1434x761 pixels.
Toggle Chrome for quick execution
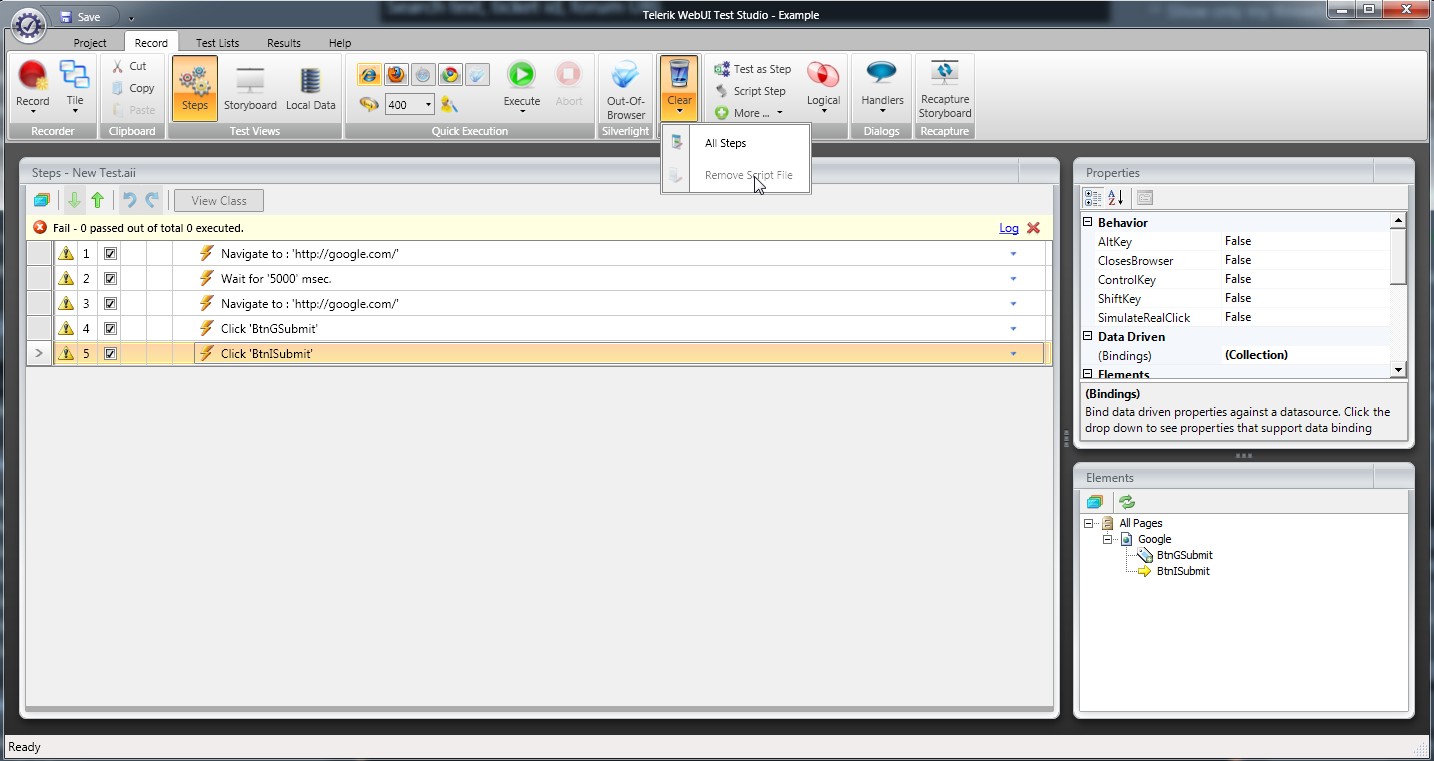(451, 75)
